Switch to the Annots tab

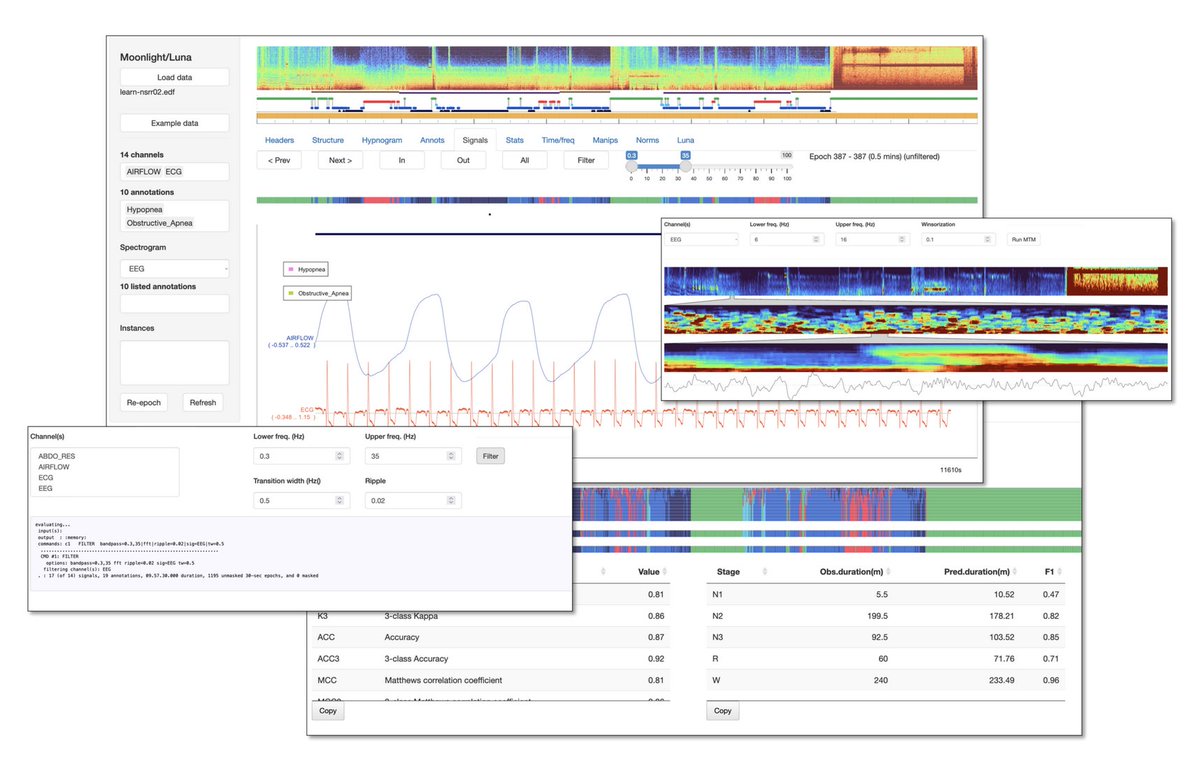tap(432, 140)
